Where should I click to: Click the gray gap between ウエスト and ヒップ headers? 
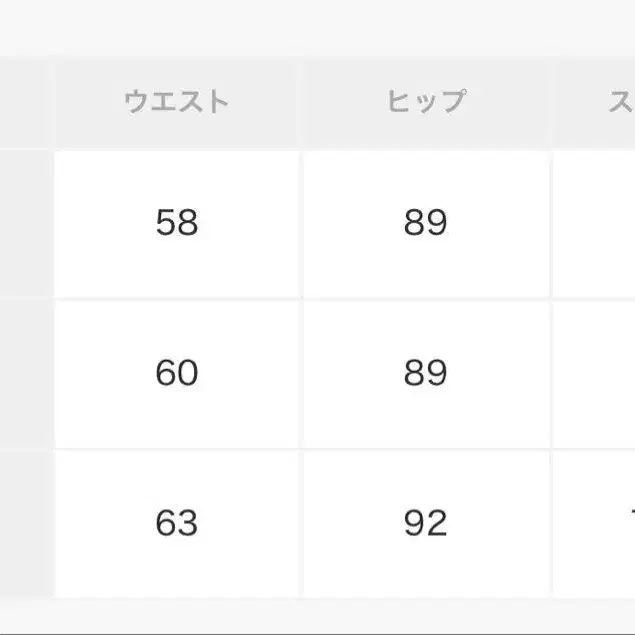coord(300,101)
